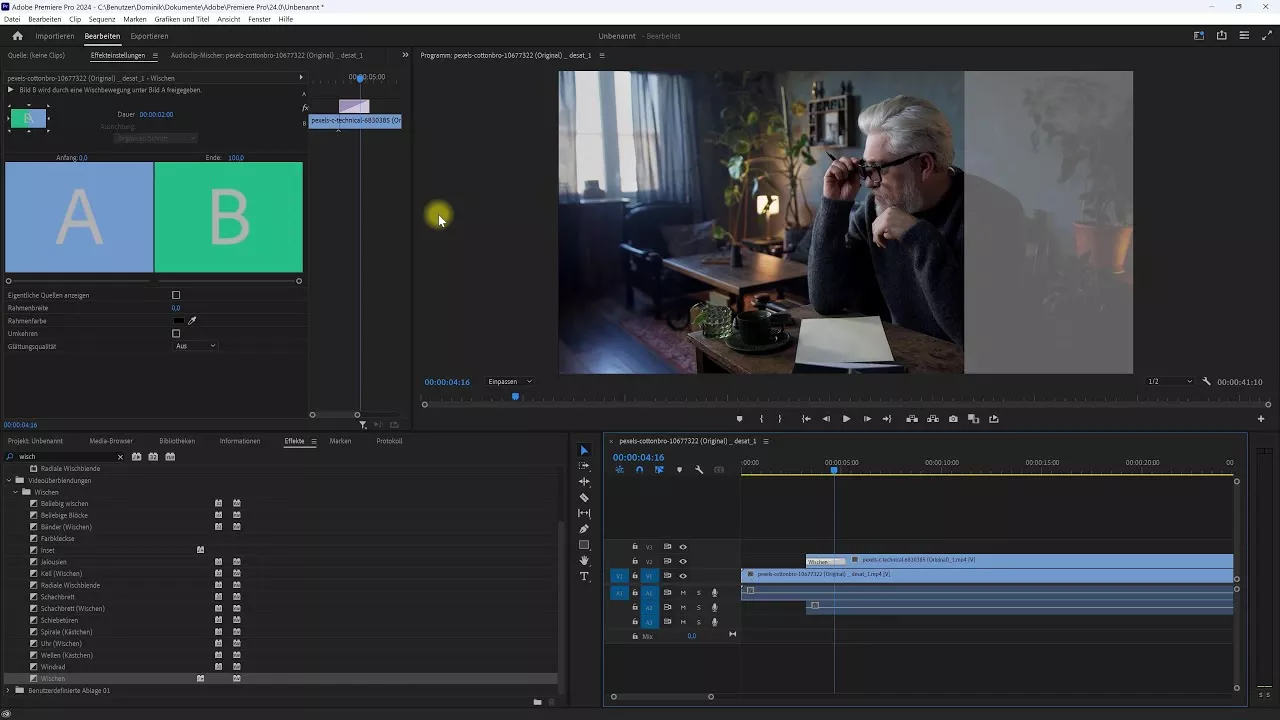1280x720 pixels.
Task: Click the camera export frame icon
Action: (x=952, y=419)
